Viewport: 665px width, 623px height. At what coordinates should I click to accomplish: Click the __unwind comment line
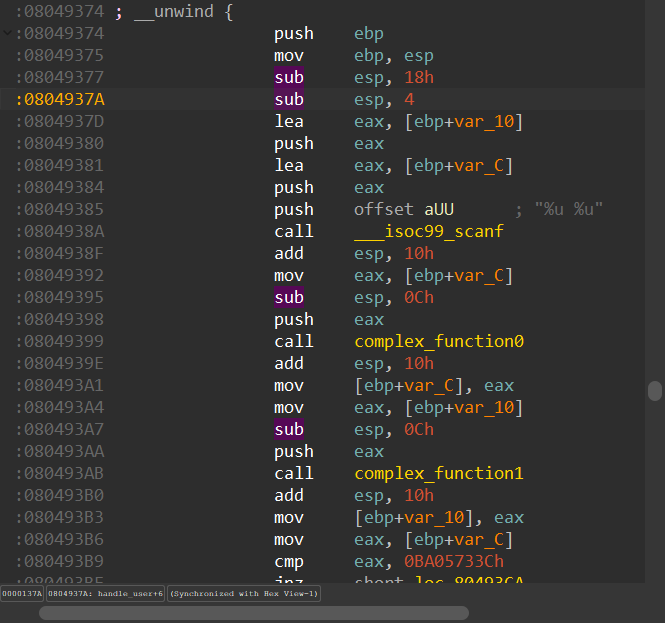tap(174, 11)
